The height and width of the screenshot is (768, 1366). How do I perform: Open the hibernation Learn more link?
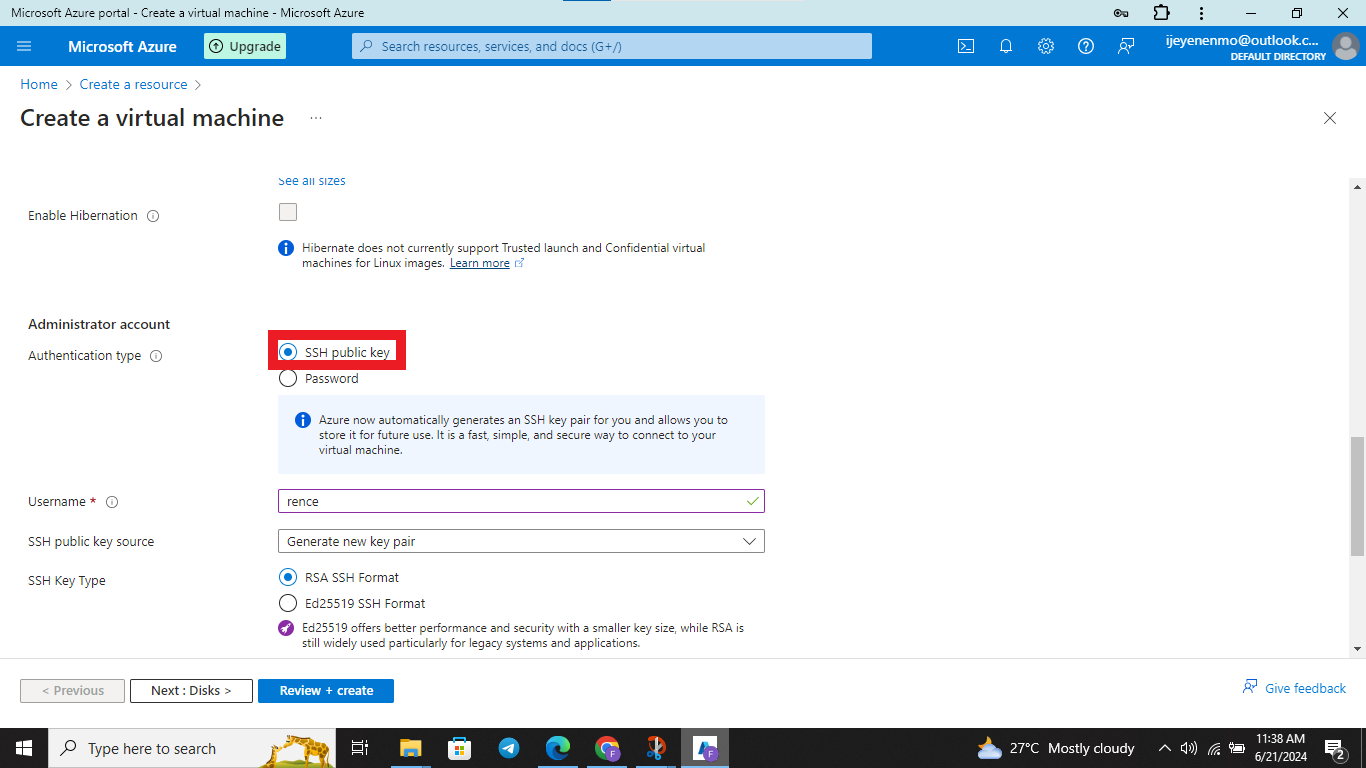point(480,263)
